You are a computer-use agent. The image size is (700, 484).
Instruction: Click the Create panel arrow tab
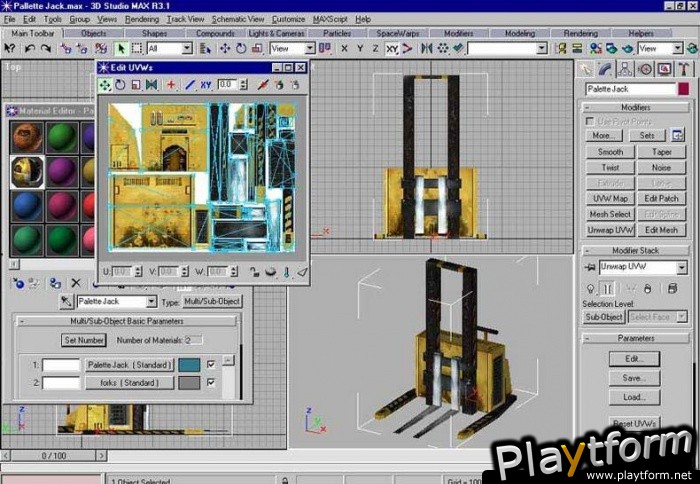tap(585, 69)
